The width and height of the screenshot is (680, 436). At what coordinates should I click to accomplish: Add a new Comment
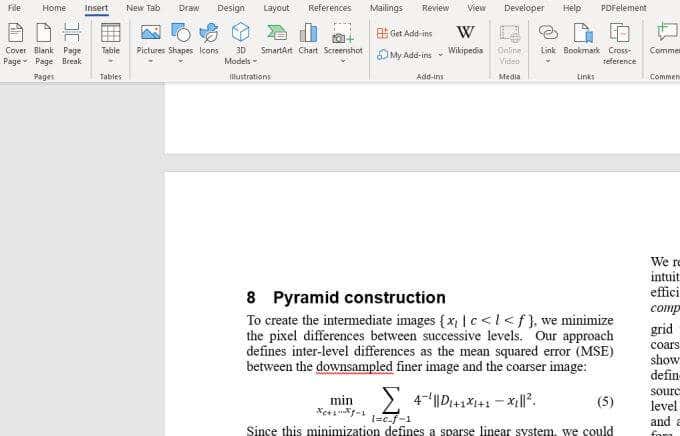coord(665,39)
